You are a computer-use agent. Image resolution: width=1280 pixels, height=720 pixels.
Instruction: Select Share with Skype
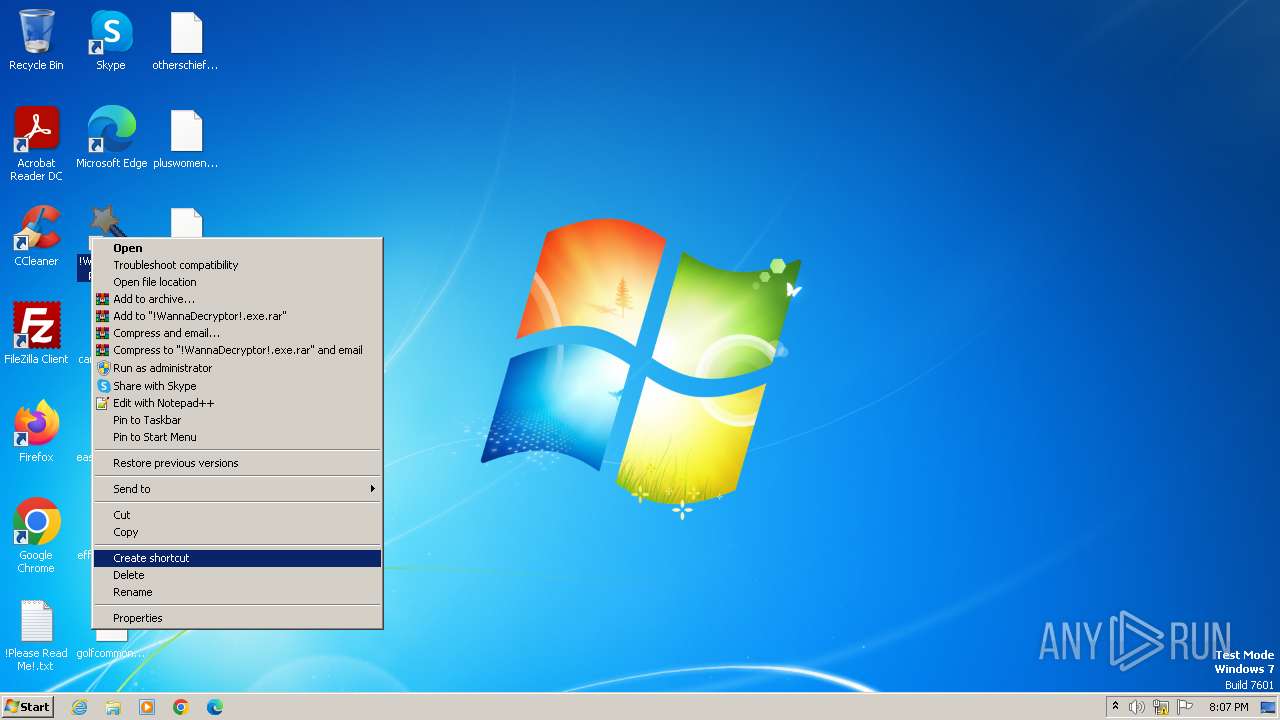point(237,386)
